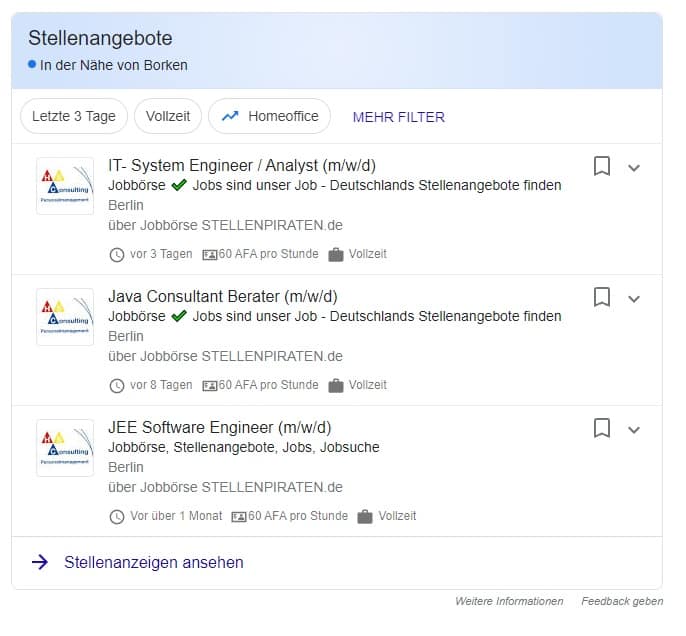
Task: Click green checkmark in Java Consultant listing
Action: click(x=179, y=316)
